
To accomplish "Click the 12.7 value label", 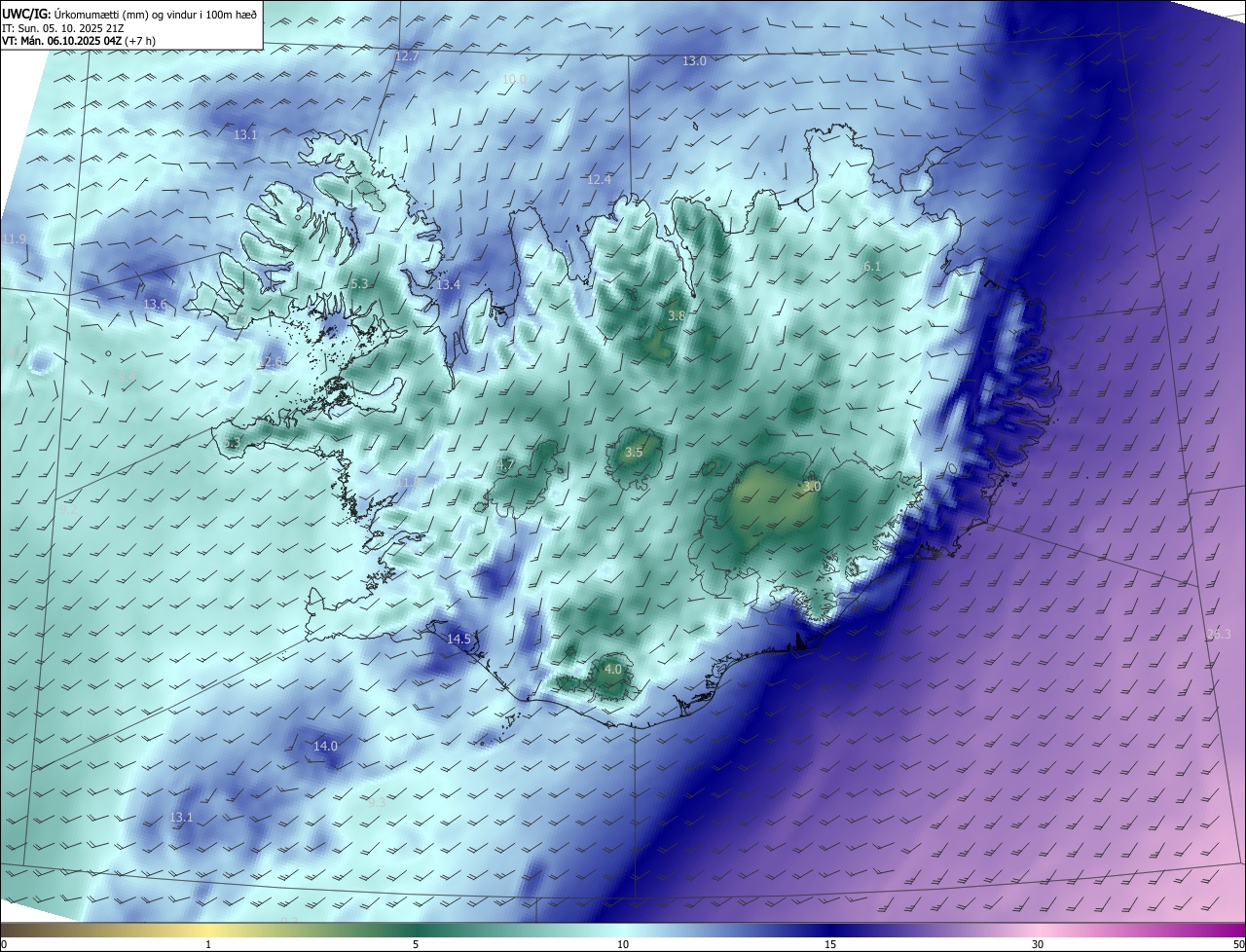I will pyautogui.click(x=407, y=56).
